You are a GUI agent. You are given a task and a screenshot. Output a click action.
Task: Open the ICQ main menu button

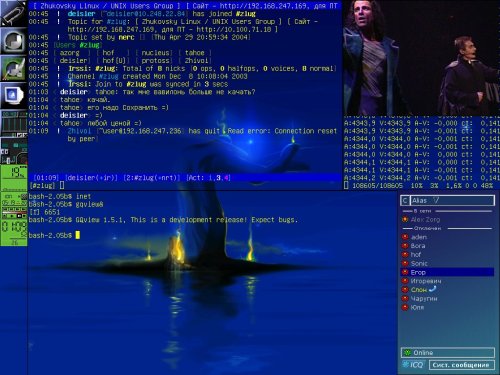tap(413, 365)
